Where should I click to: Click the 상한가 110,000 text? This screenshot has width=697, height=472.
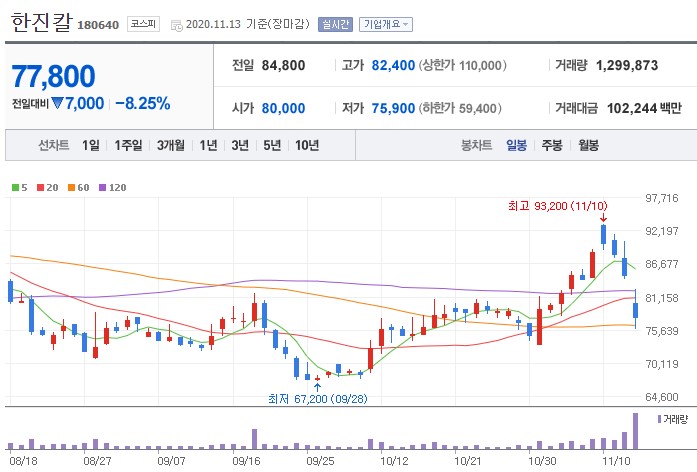click(x=462, y=65)
